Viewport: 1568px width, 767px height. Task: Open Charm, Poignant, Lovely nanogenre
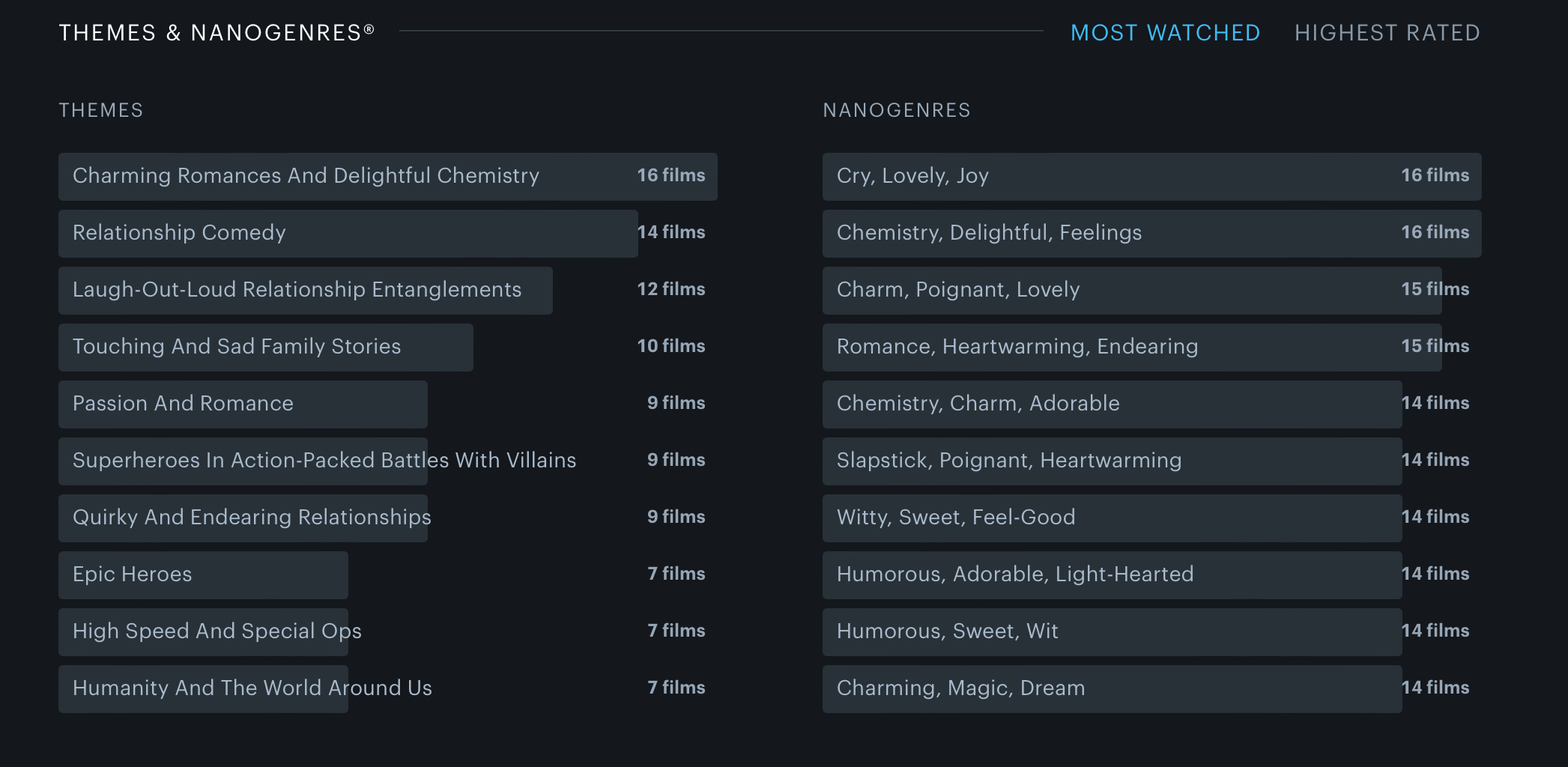958,290
